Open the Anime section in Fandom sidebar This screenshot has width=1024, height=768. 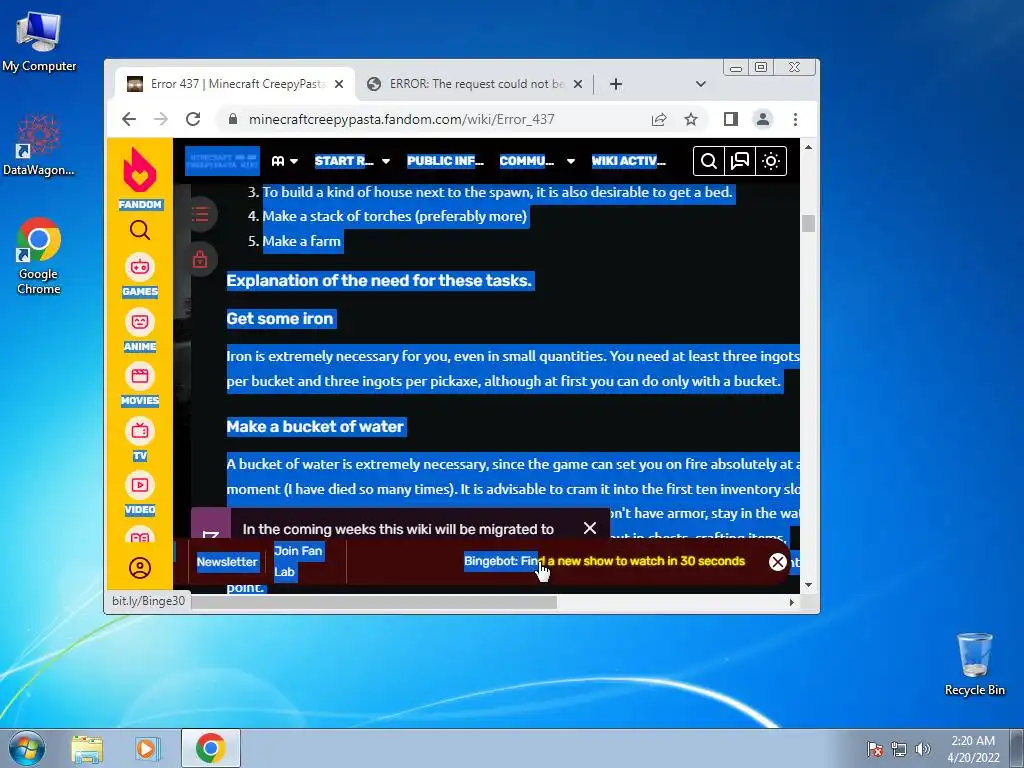coord(140,328)
